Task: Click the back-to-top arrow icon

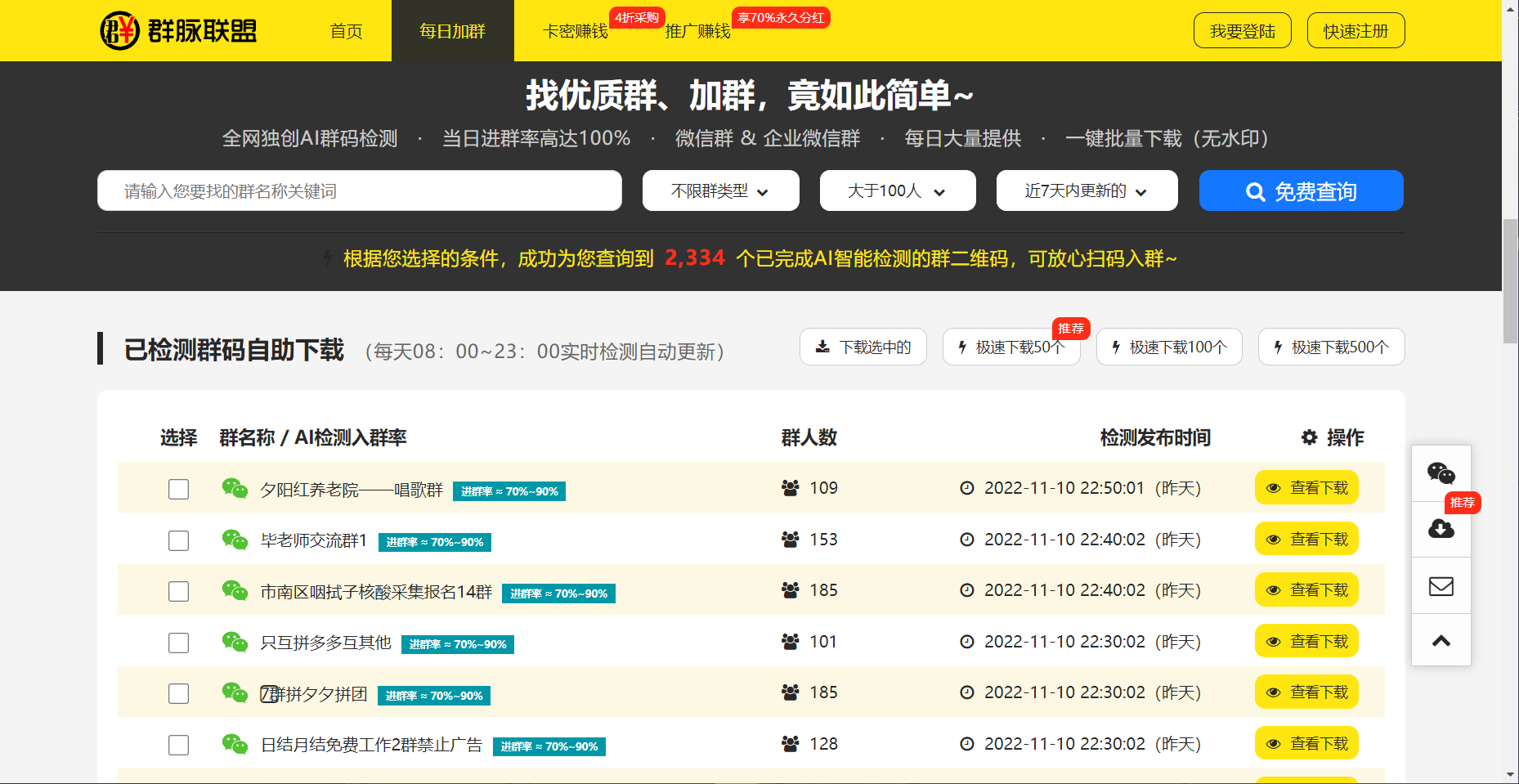Action: [1441, 641]
